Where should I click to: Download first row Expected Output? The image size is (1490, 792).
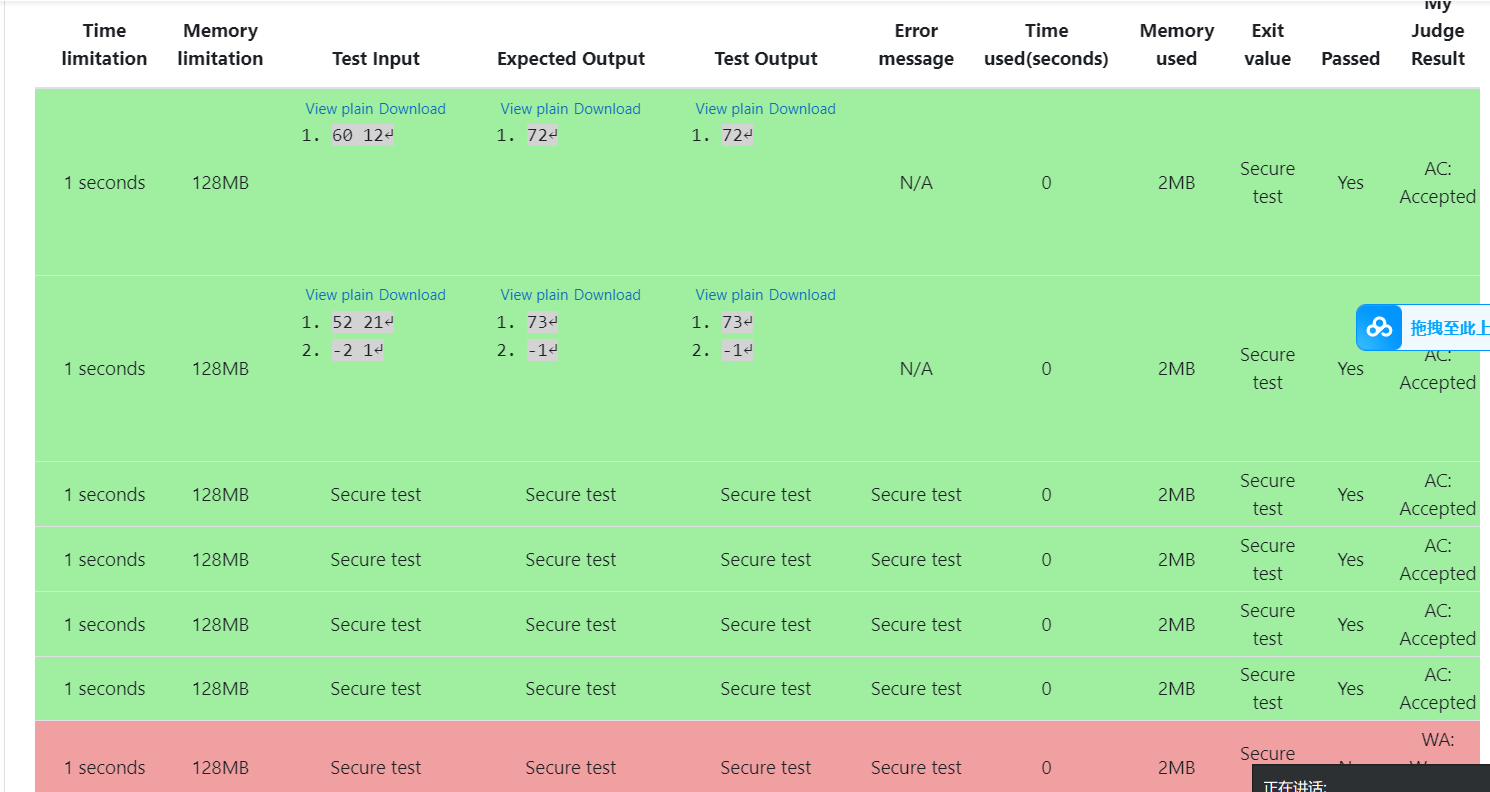[607, 109]
